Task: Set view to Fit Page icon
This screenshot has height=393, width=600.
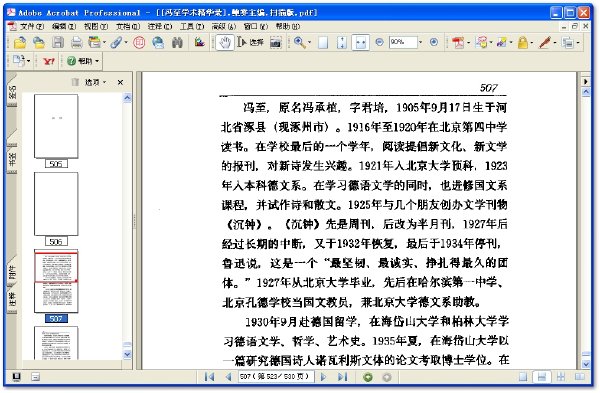Action: (342, 42)
